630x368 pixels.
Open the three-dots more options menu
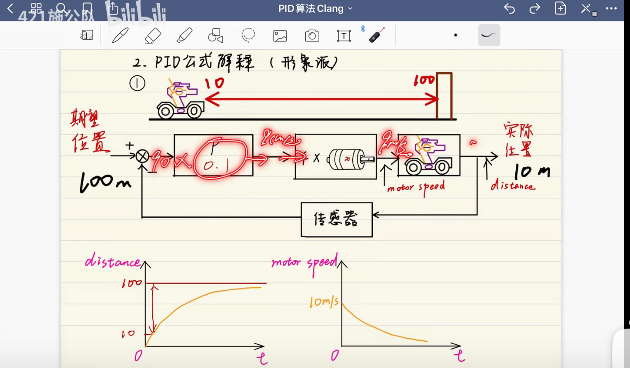611,8
